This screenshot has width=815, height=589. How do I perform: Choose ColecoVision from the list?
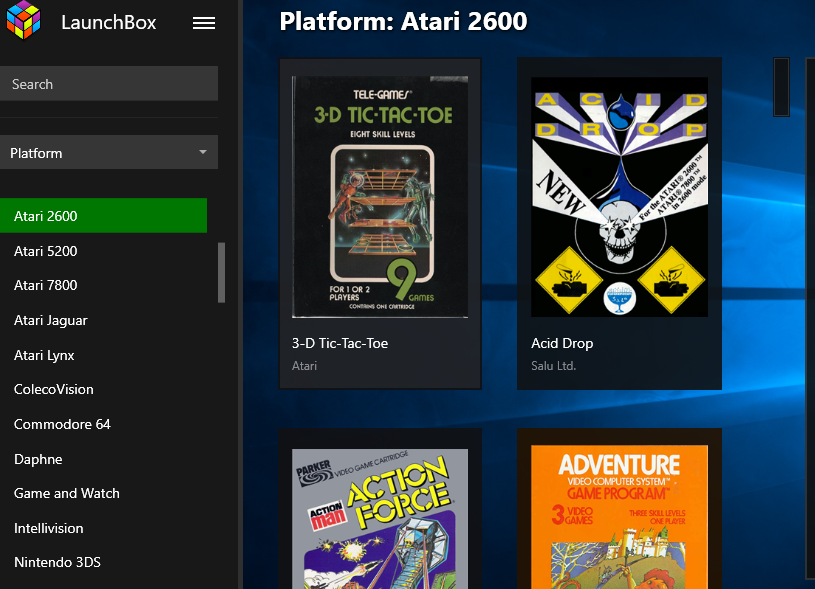click(x=54, y=389)
